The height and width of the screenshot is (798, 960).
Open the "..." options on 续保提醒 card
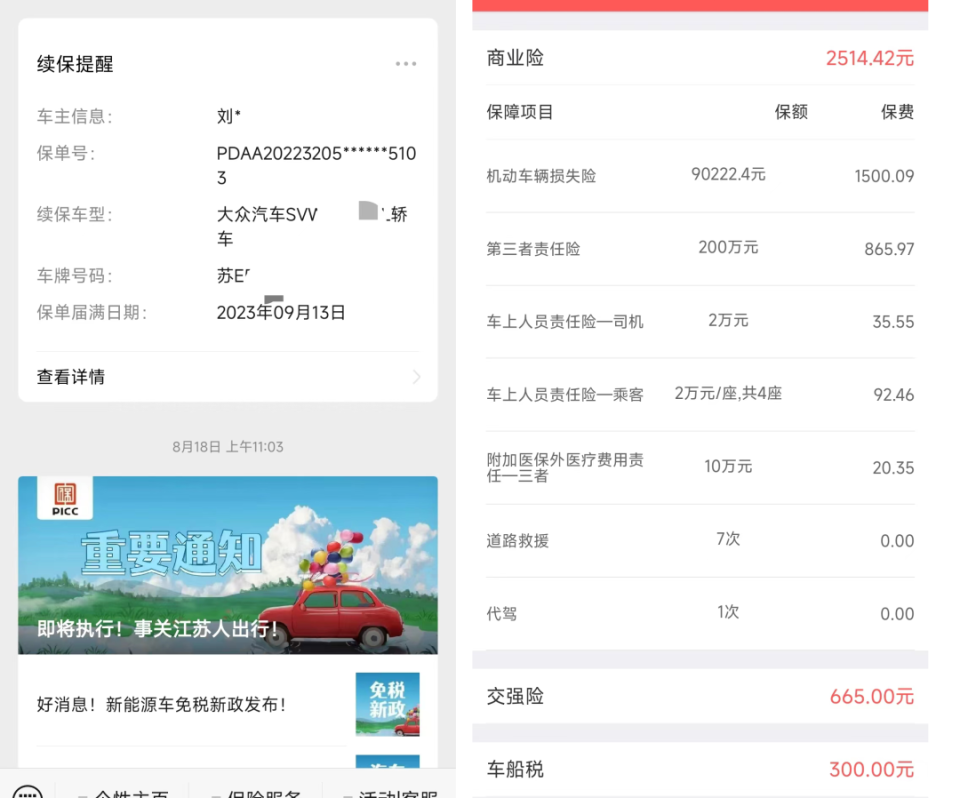tap(406, 63)
